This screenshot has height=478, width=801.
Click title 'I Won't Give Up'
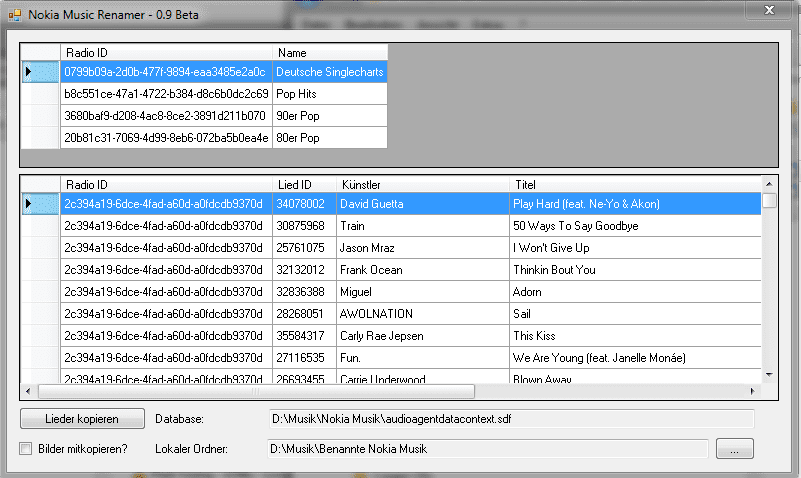[635, 248]
